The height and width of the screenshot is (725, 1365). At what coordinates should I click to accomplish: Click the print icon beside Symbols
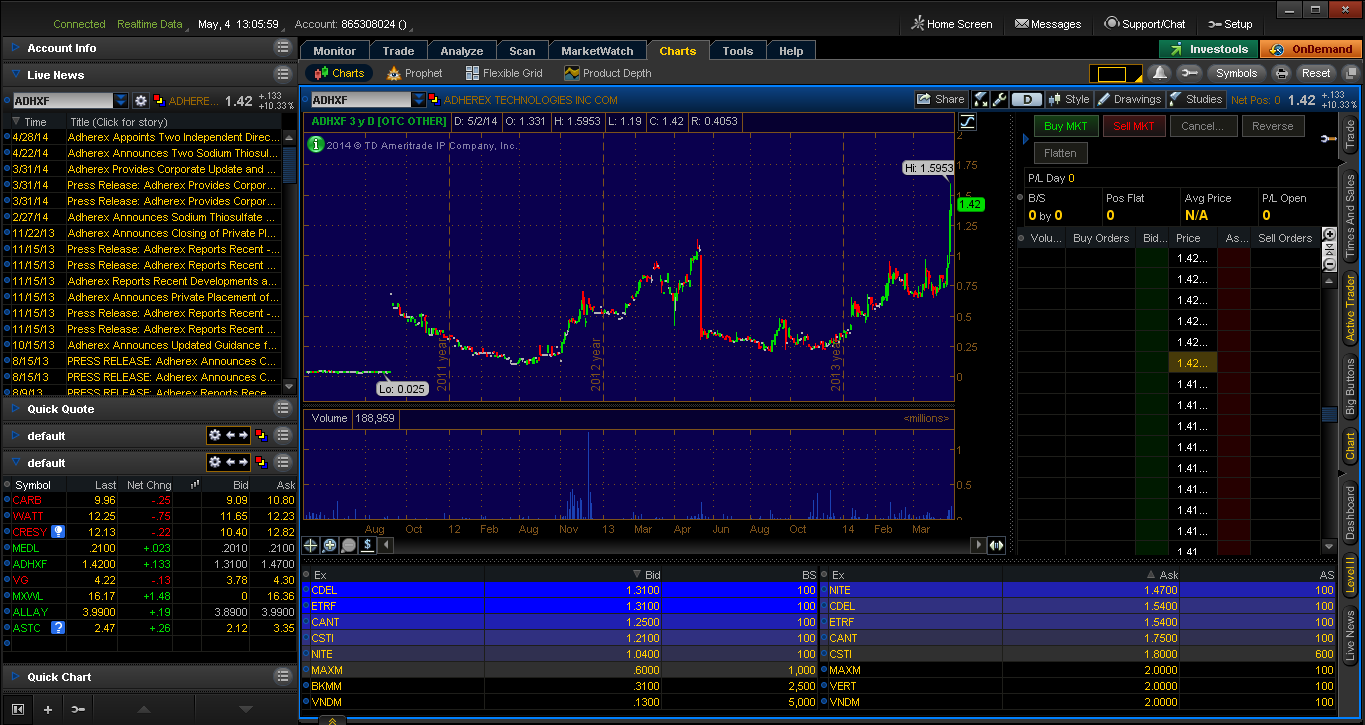click(x=1281, y=73)
